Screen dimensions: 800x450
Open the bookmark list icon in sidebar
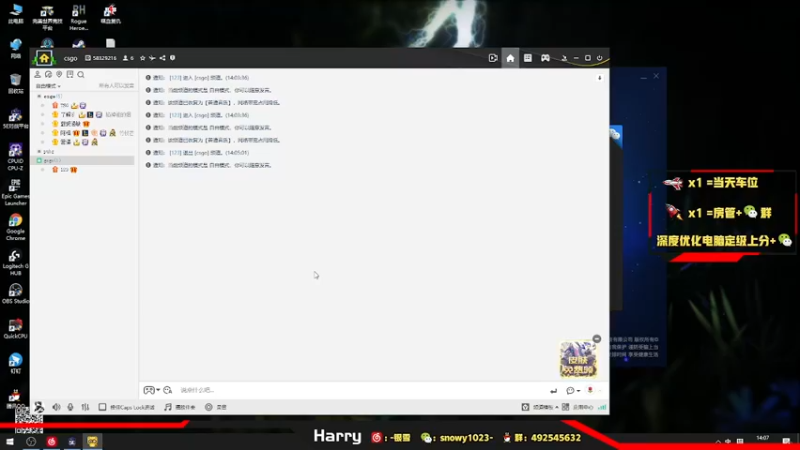70,74
